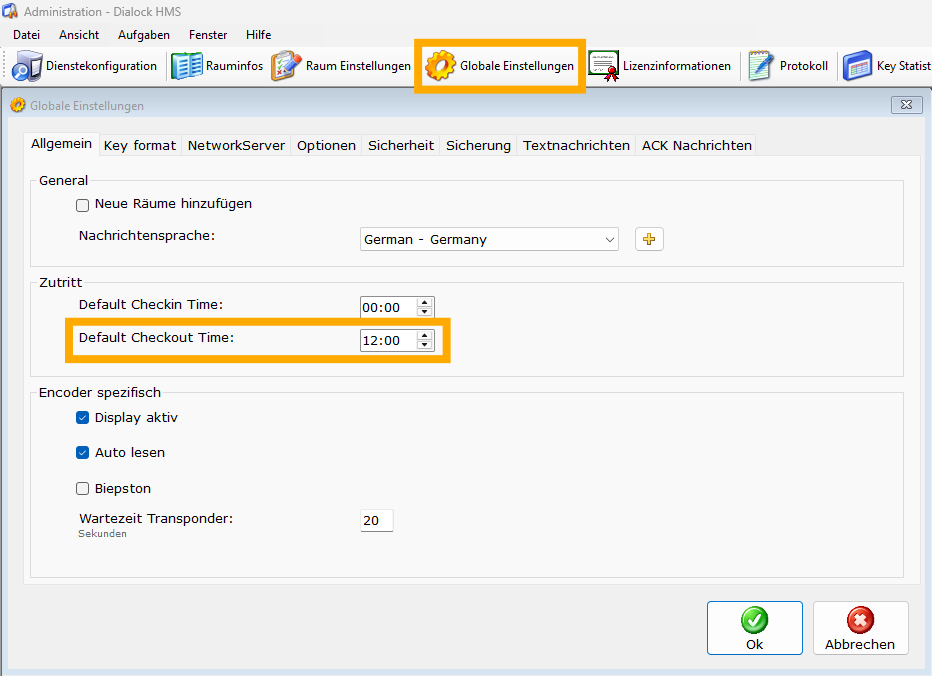Click the Globale Einstellungen gear icon

[440, 66]
